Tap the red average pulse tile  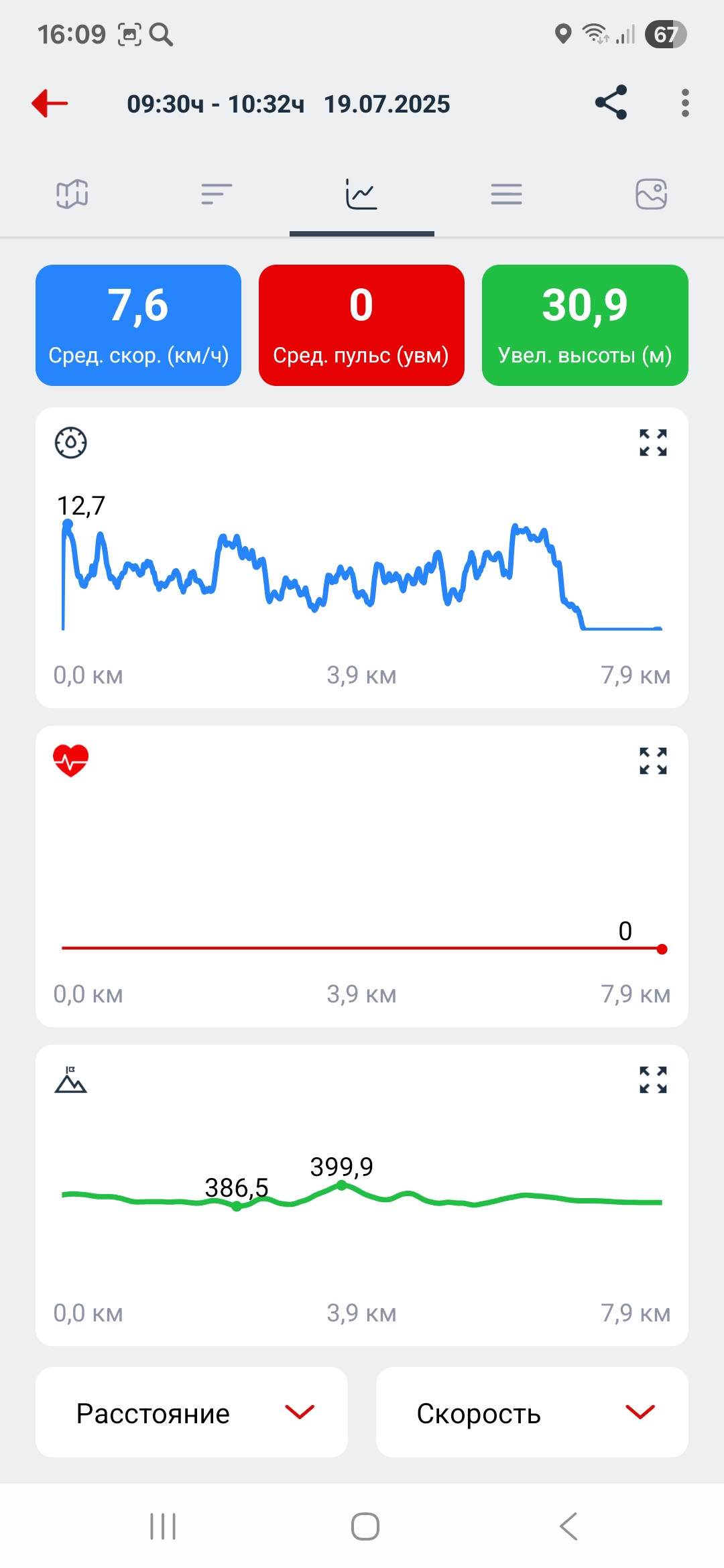361,326
